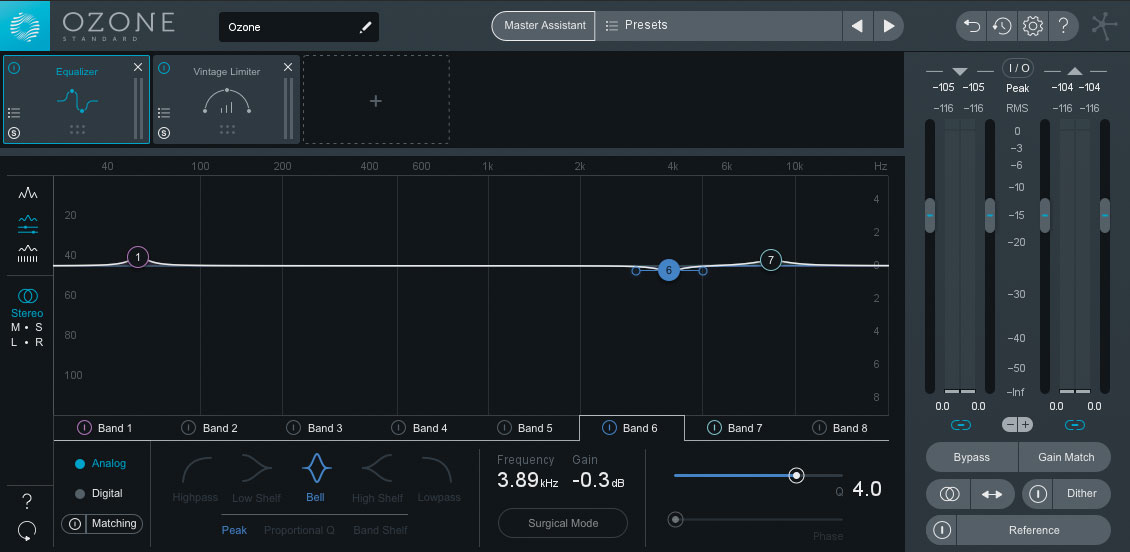Select the Vintage Limiter module thumbnail
This screenshot has width=1130, height=552.
[226, 100]
